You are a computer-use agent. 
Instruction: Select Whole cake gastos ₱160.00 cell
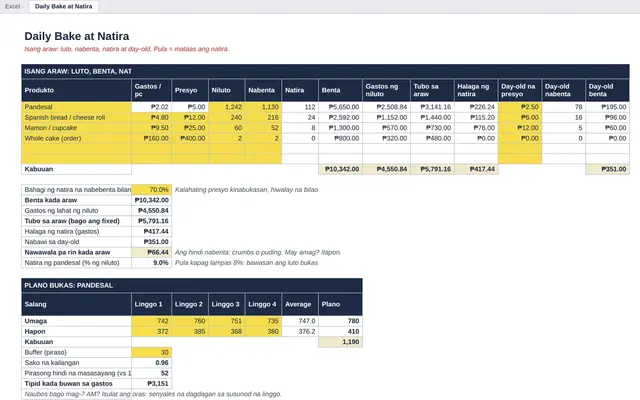[x=151, y=138]
